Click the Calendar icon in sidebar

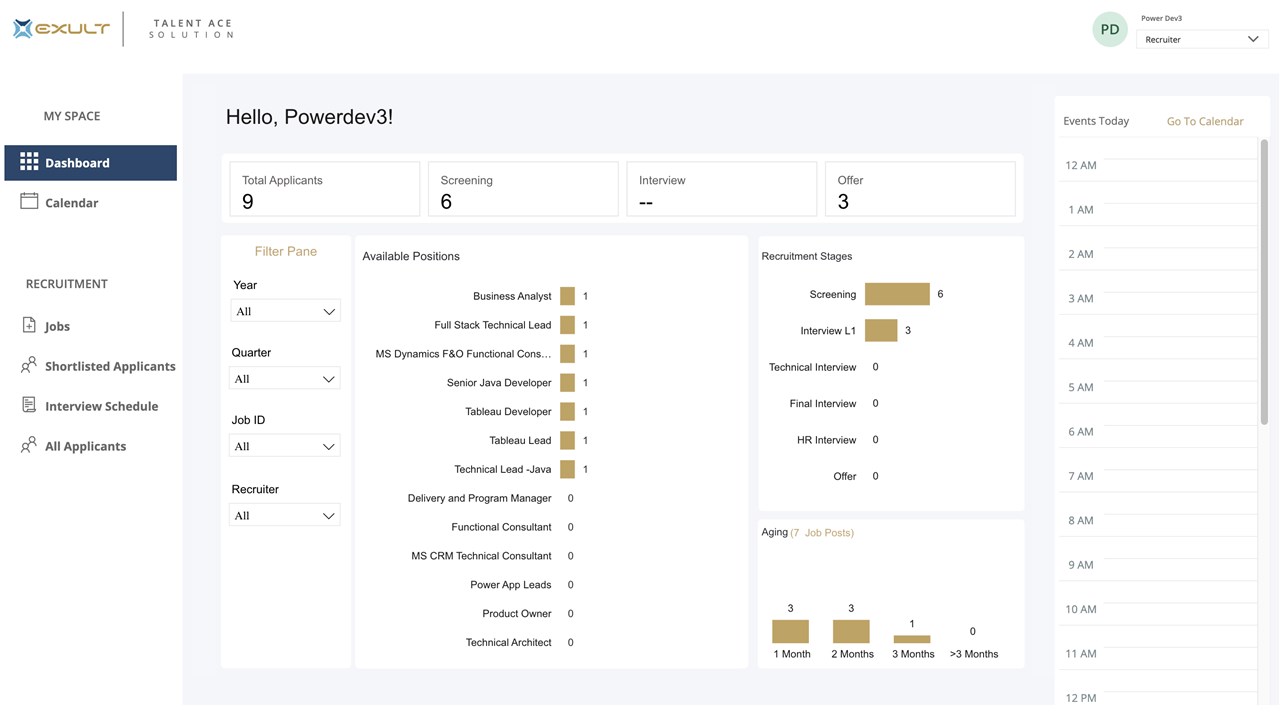pos(29,201)
